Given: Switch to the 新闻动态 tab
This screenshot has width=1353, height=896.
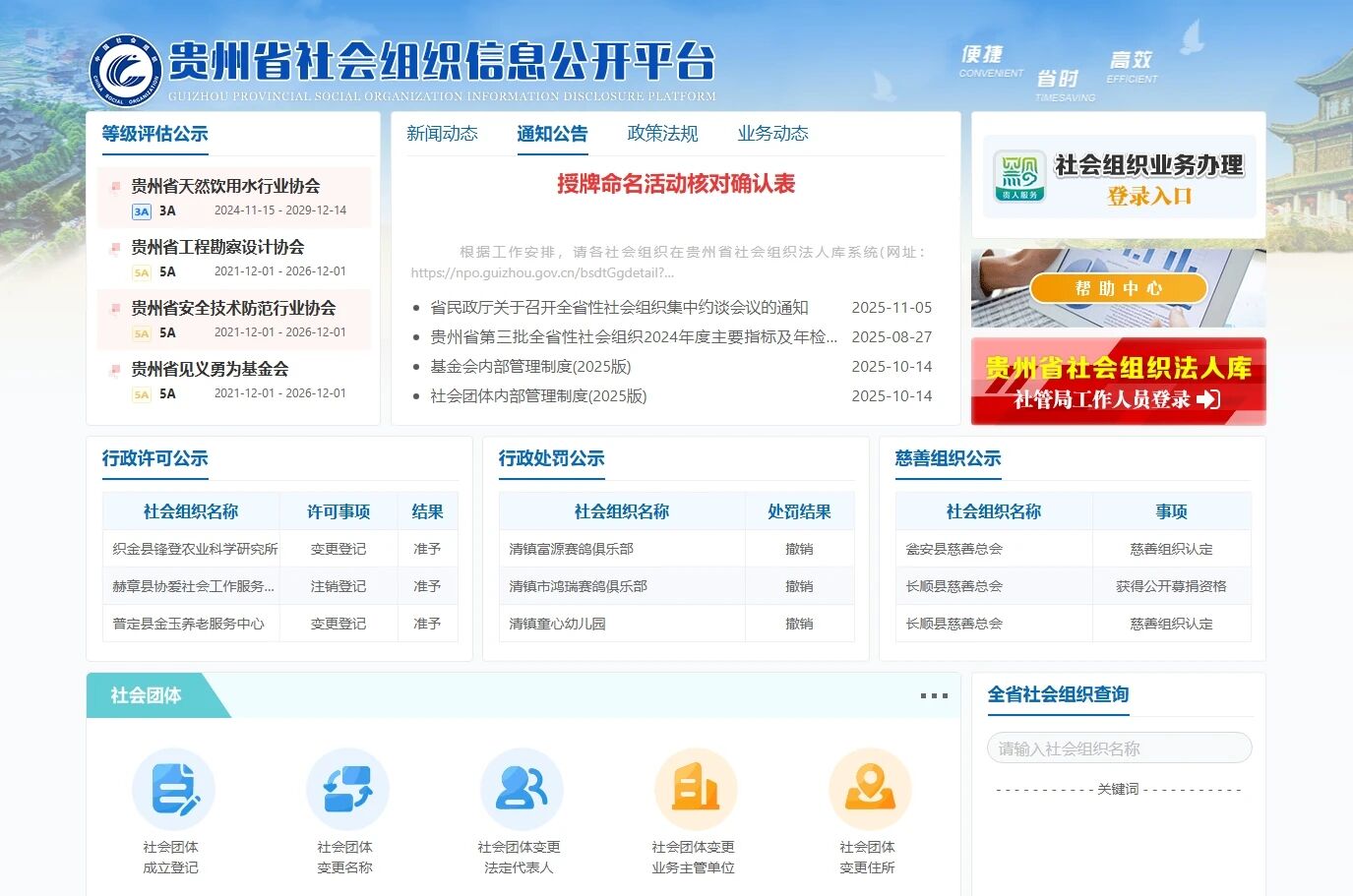Looking at the screenshot, I should 442,134.
